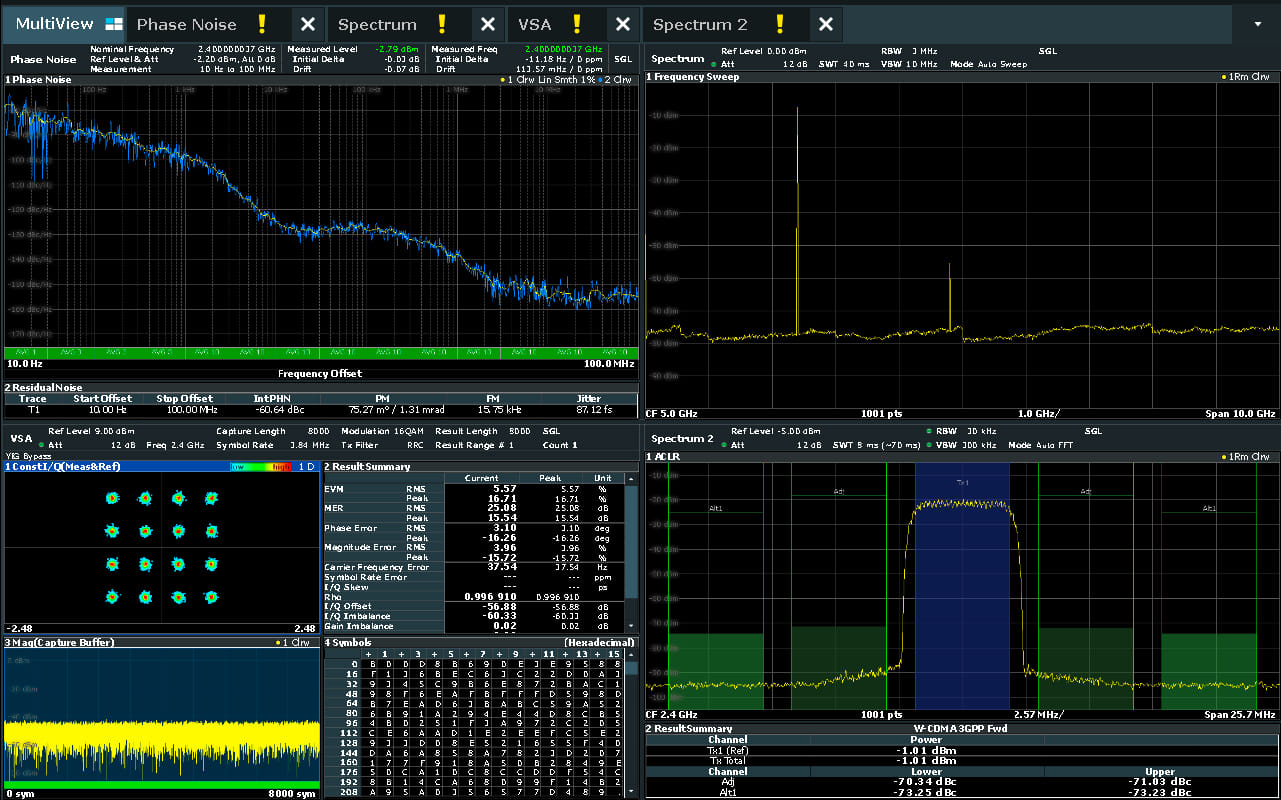Open the tab overflow dropdown arrow

(1257, 24)
